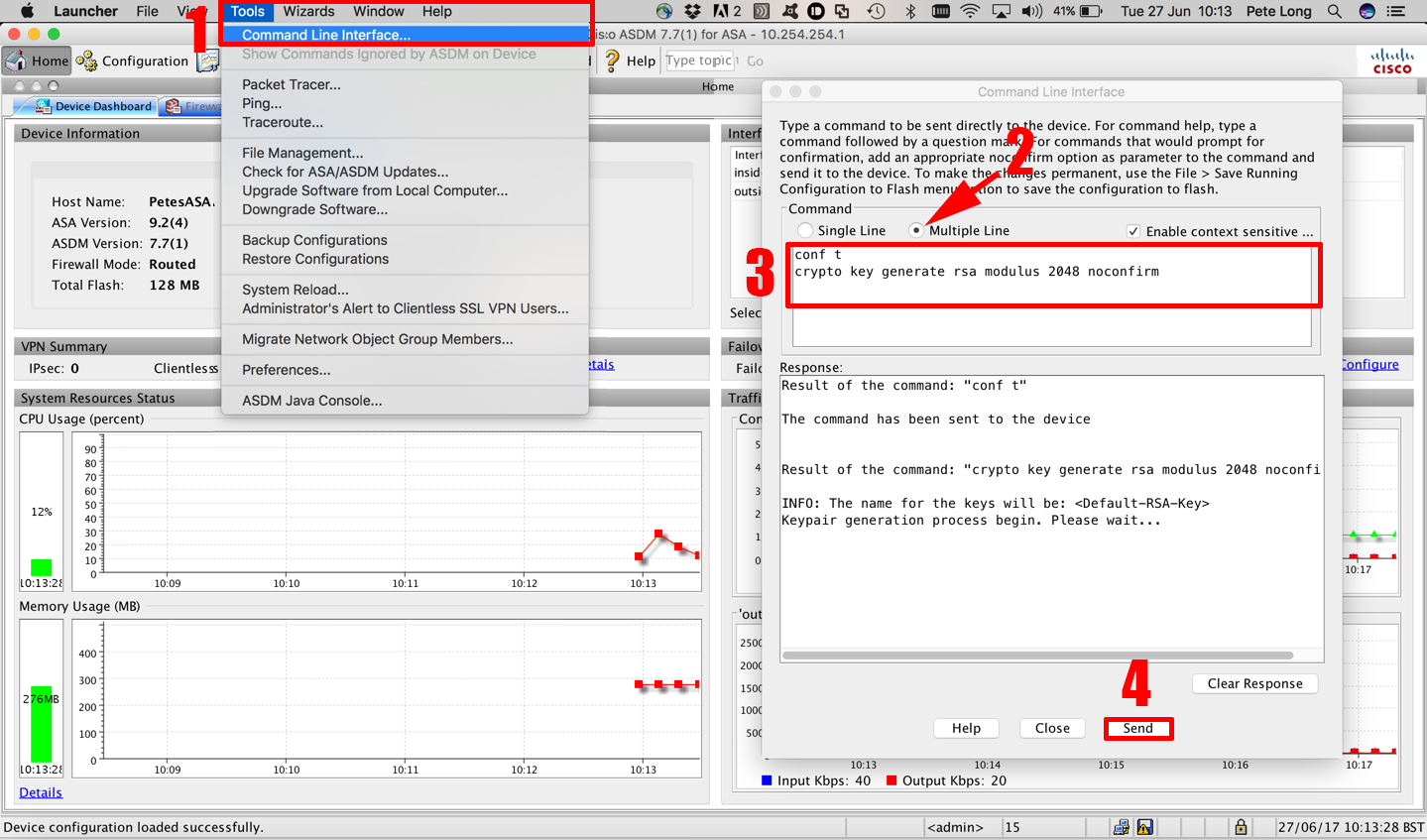Click the network devices status bar icon

[x=1121, y=827]
